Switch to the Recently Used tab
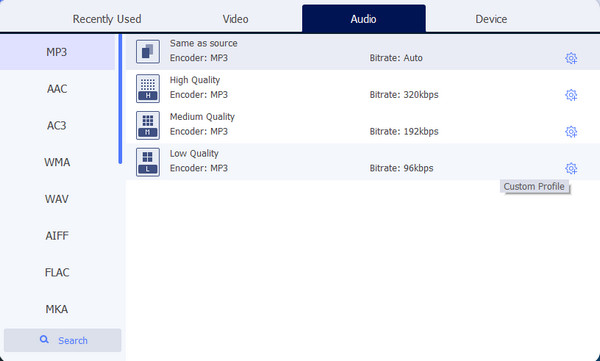Viewport: 600px width, 361px height. pos(107,19)
